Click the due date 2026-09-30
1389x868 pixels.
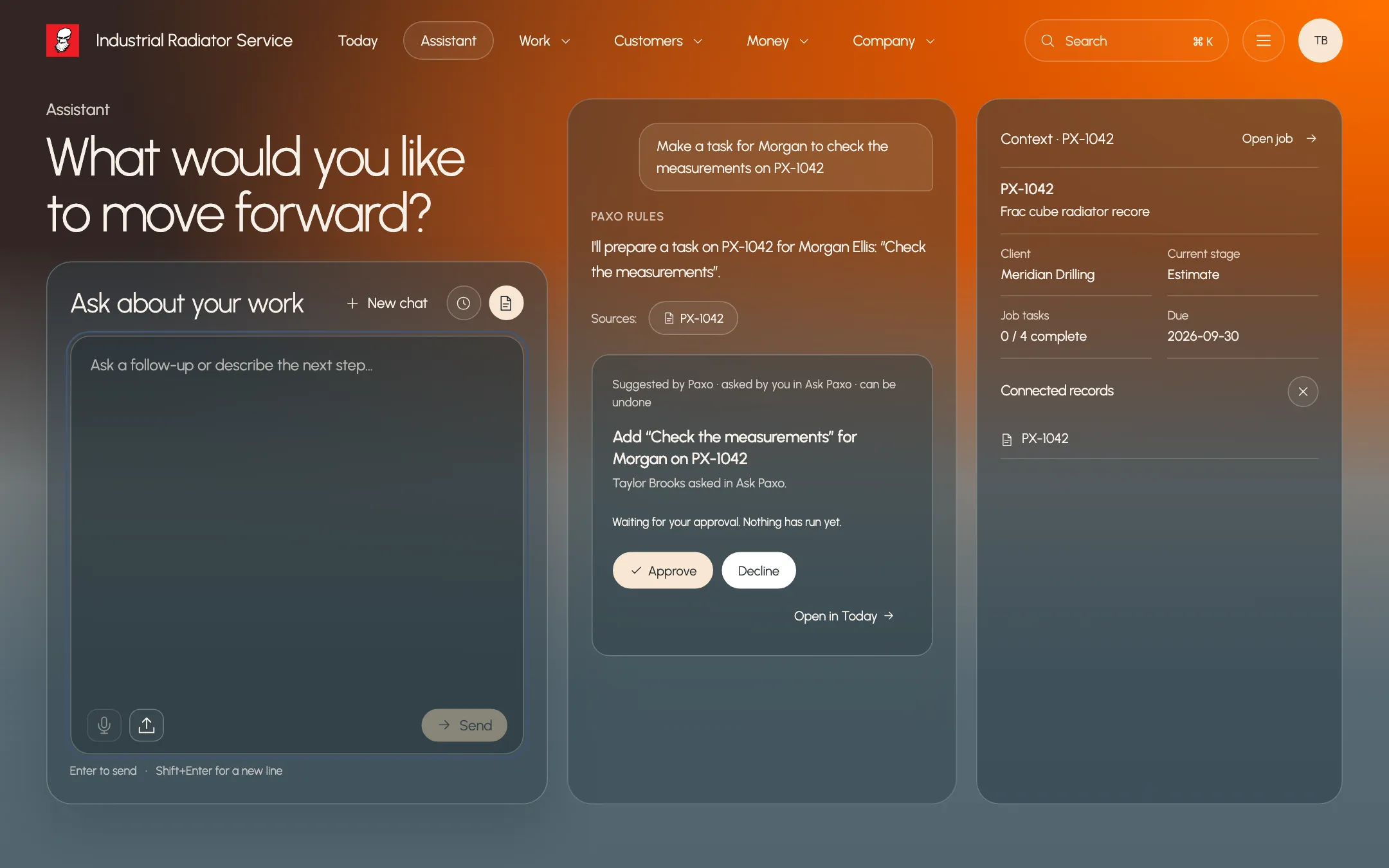coord(1203,336)
